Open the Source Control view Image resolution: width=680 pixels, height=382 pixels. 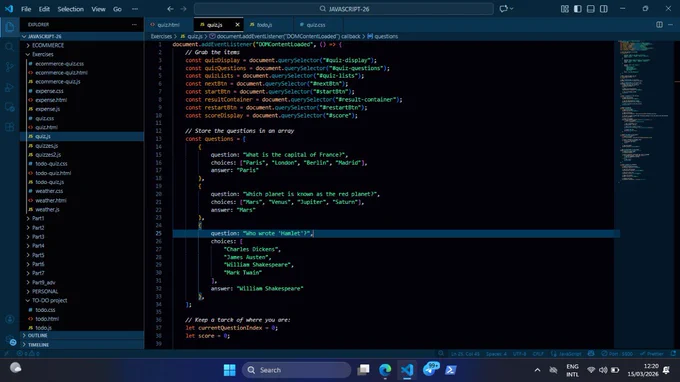tap(10, 67)
